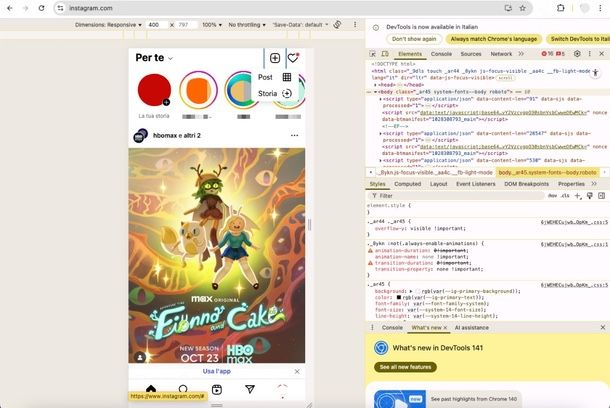Switch to the Console tab in DevTools
This screenshot has width=610, height=408.
coord(442,53)
